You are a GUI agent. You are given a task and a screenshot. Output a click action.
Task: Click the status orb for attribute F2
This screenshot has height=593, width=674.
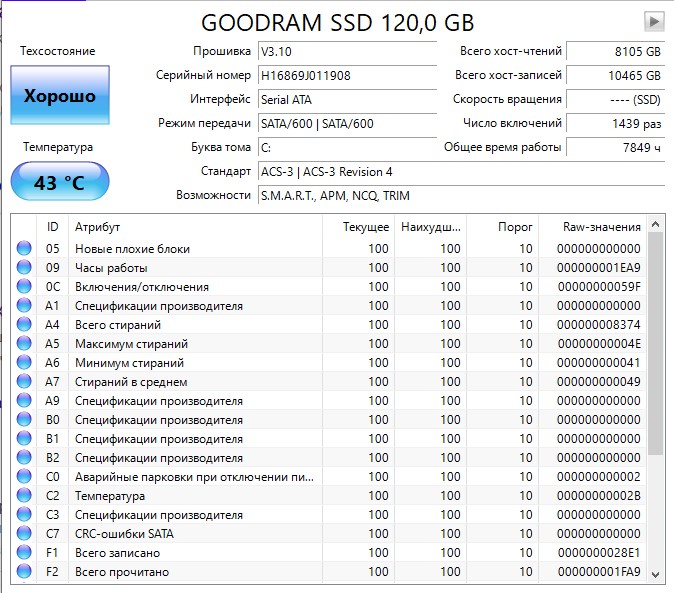tap(24, 571)
